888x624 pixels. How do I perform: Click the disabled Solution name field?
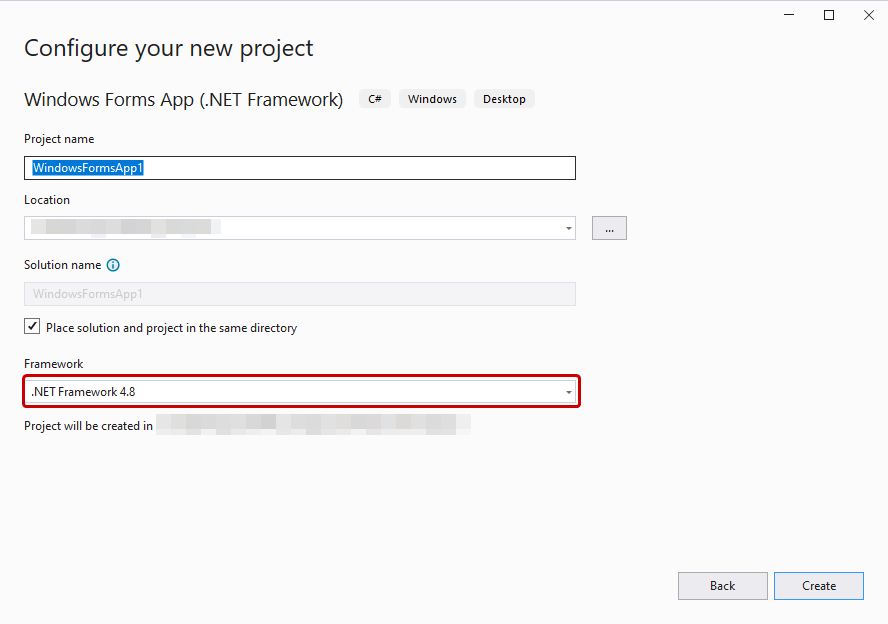tap(300, 293)
